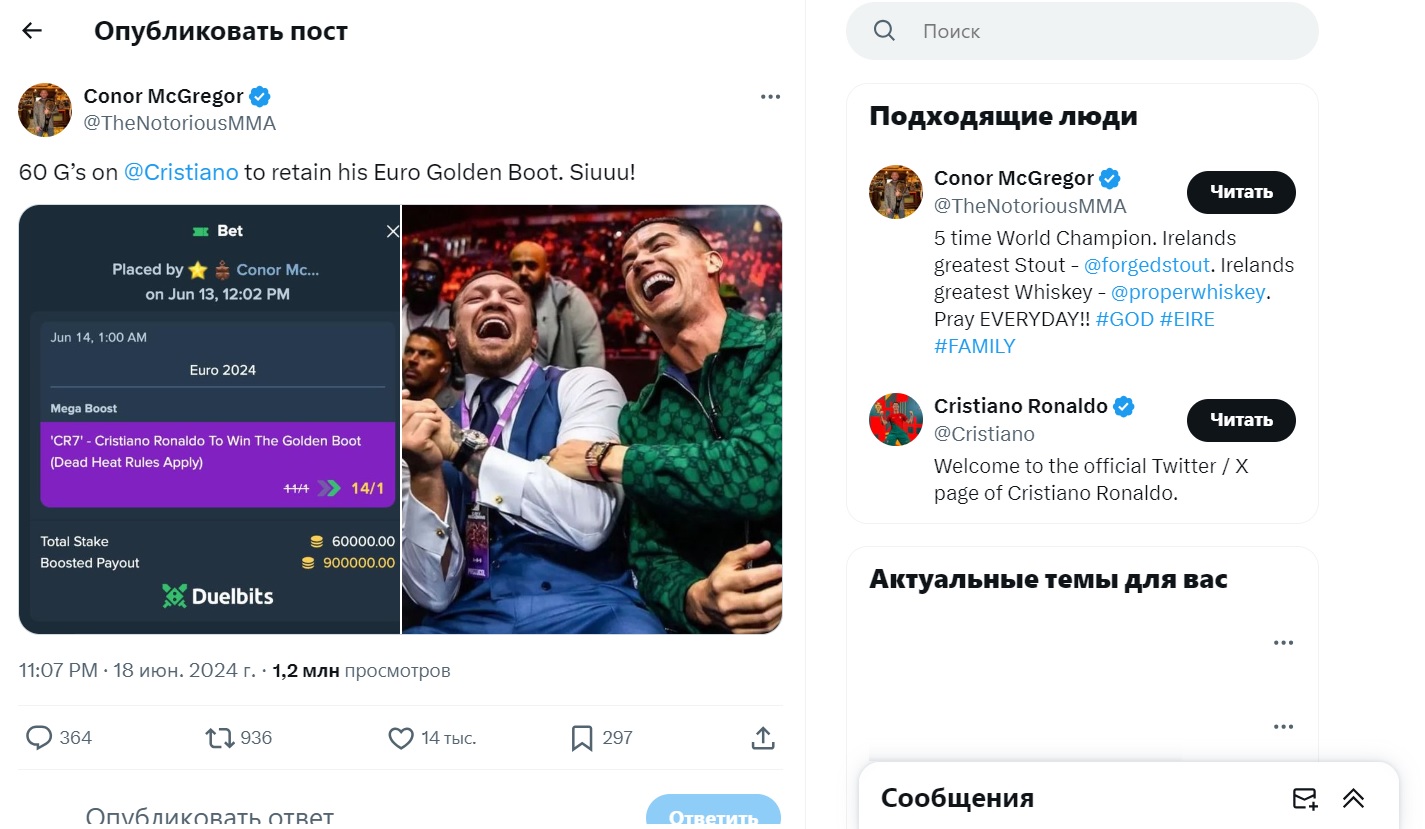The image size is (1425, 829).
Task: Open options for second trending topic
Action: [x=1283, y=727]
